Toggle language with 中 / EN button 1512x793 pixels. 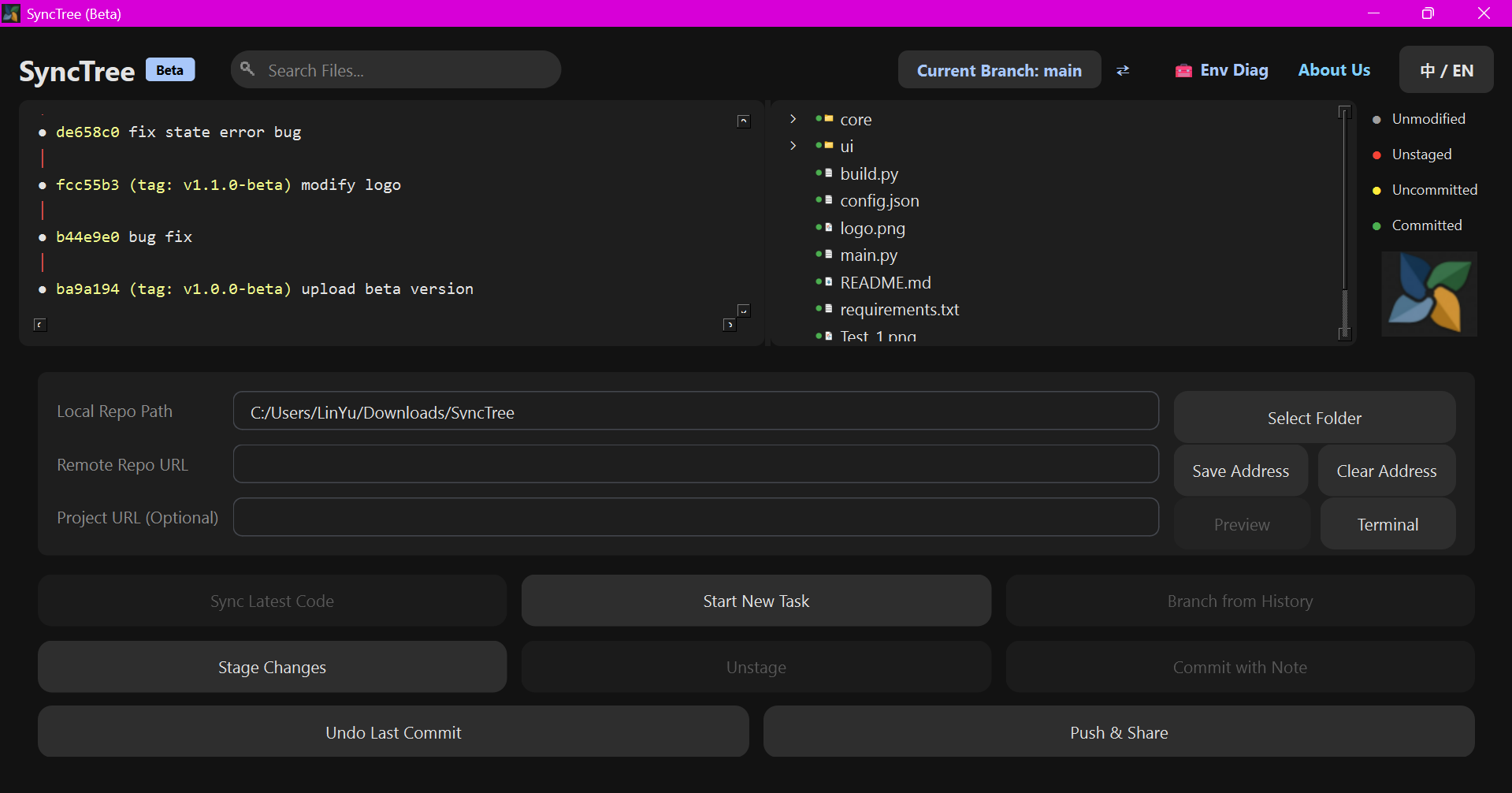1447,69
